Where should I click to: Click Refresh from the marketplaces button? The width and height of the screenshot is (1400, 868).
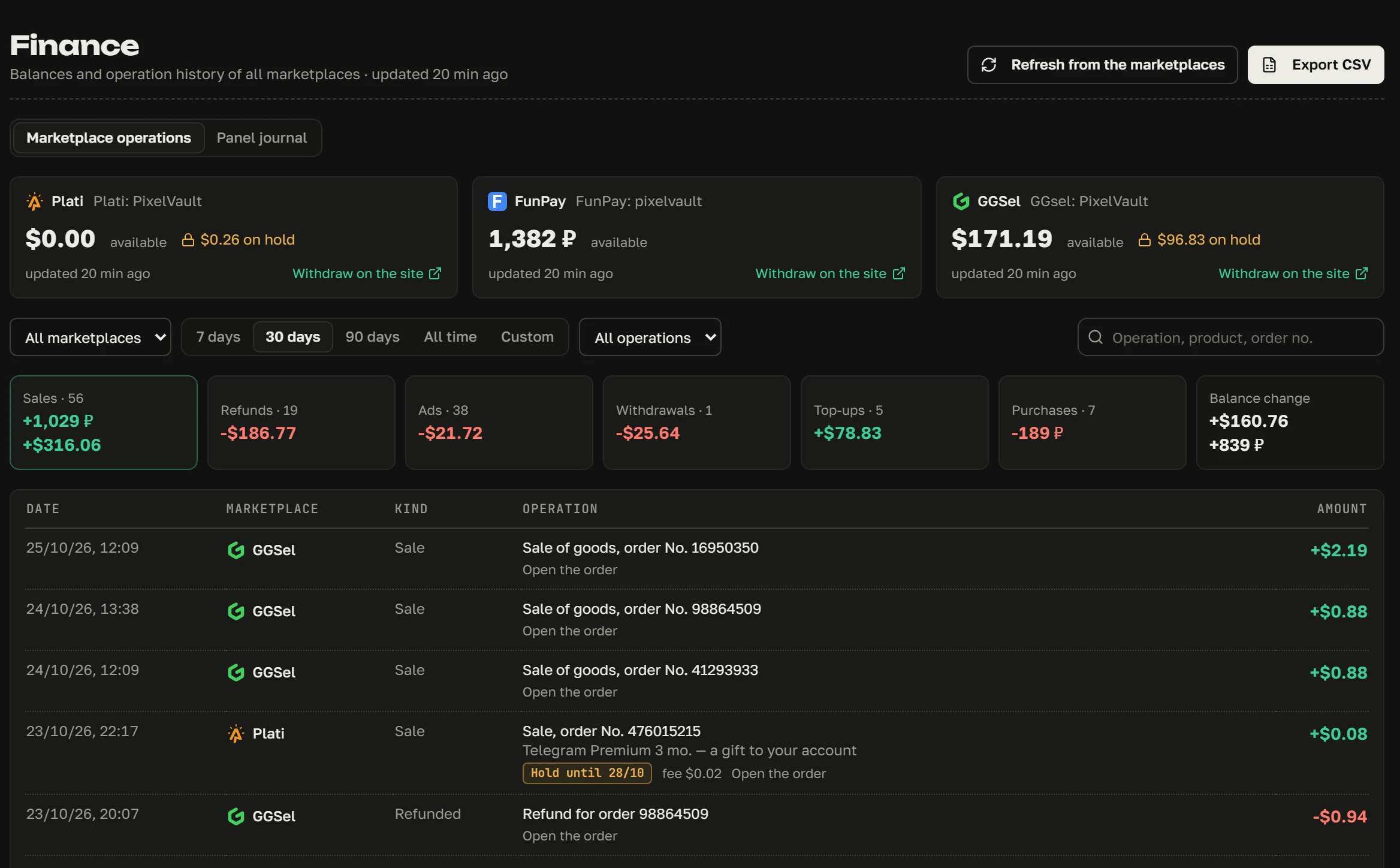[x=1103, y=65]
